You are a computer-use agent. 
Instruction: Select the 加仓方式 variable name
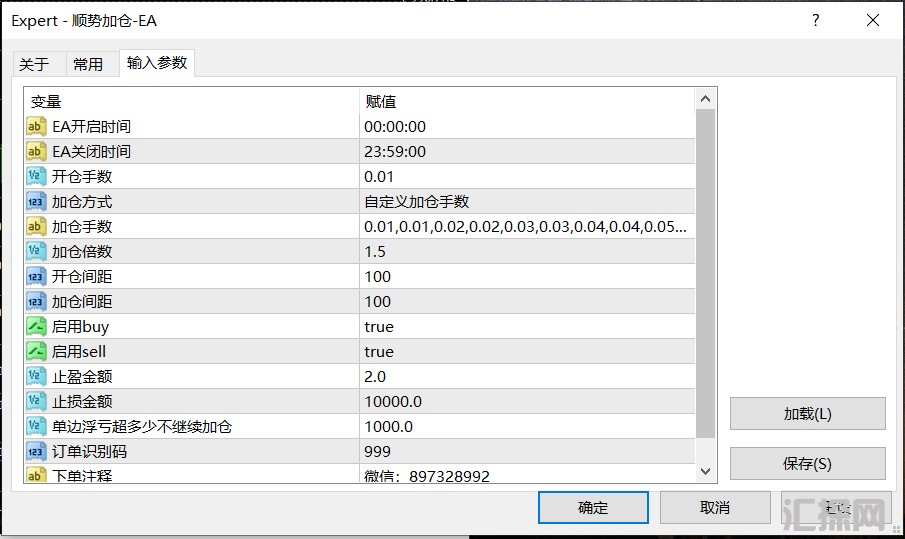[82, 201]
